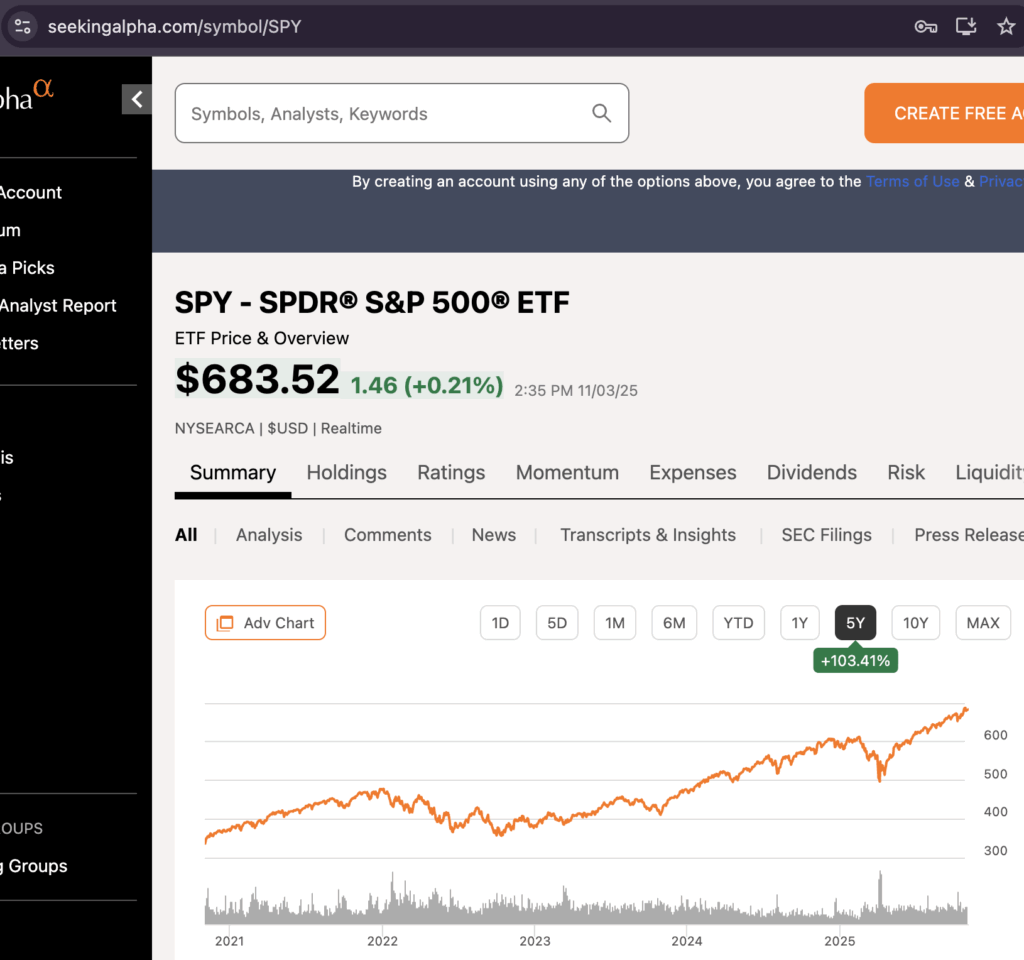The height and width of the screenshot is (960, 1024).
Task: Open the Dividends tab
Action: pos(811,473)
